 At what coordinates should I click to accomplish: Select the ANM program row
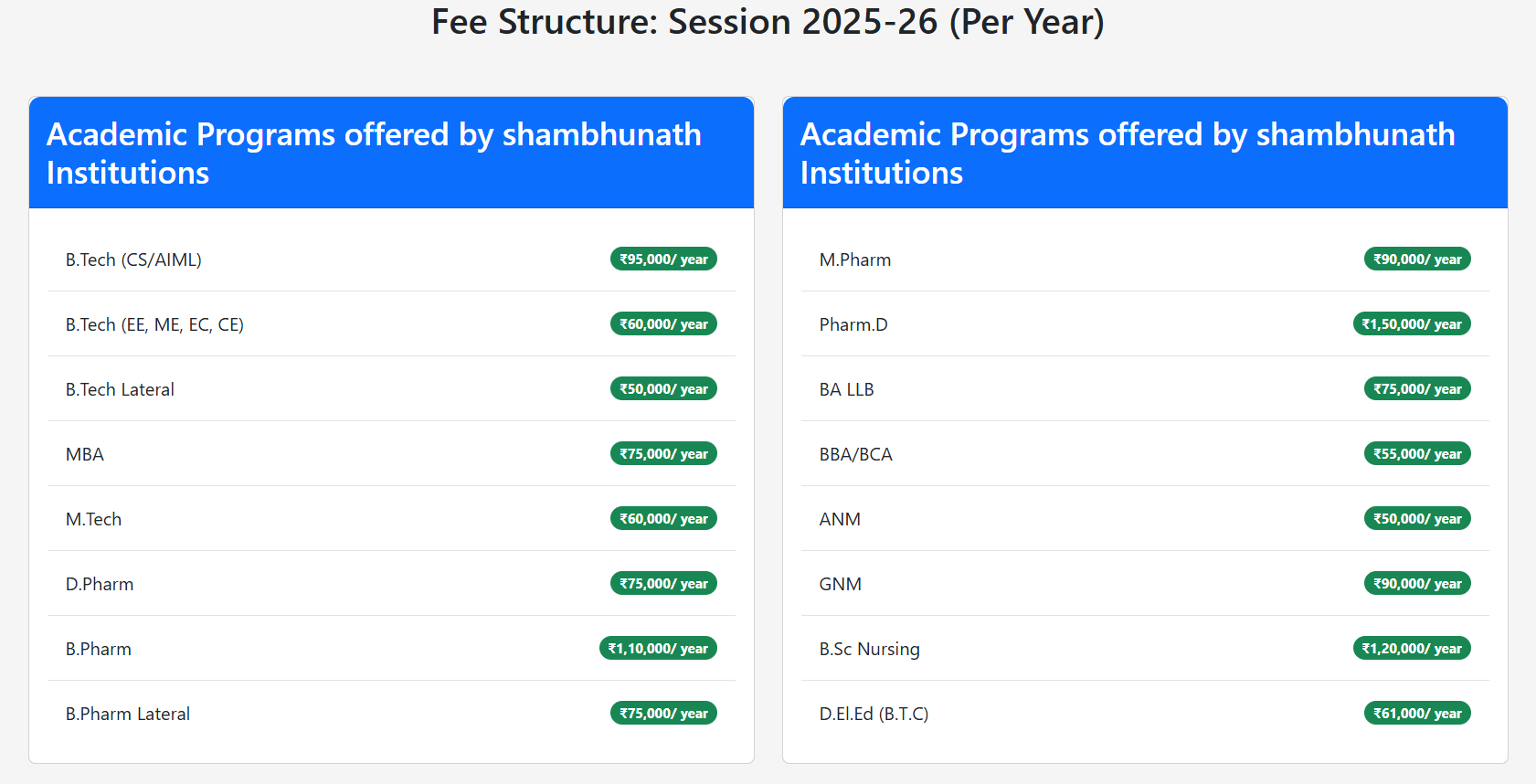click(840, 519)
